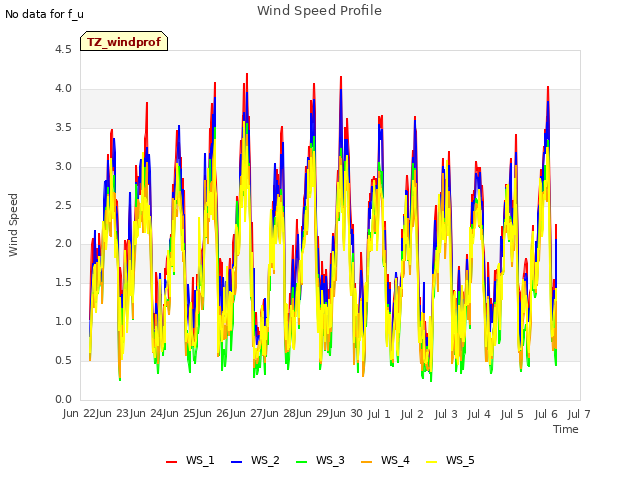
Task: Click the orange WS_4 legend swatch
Action: coord(367,461)
